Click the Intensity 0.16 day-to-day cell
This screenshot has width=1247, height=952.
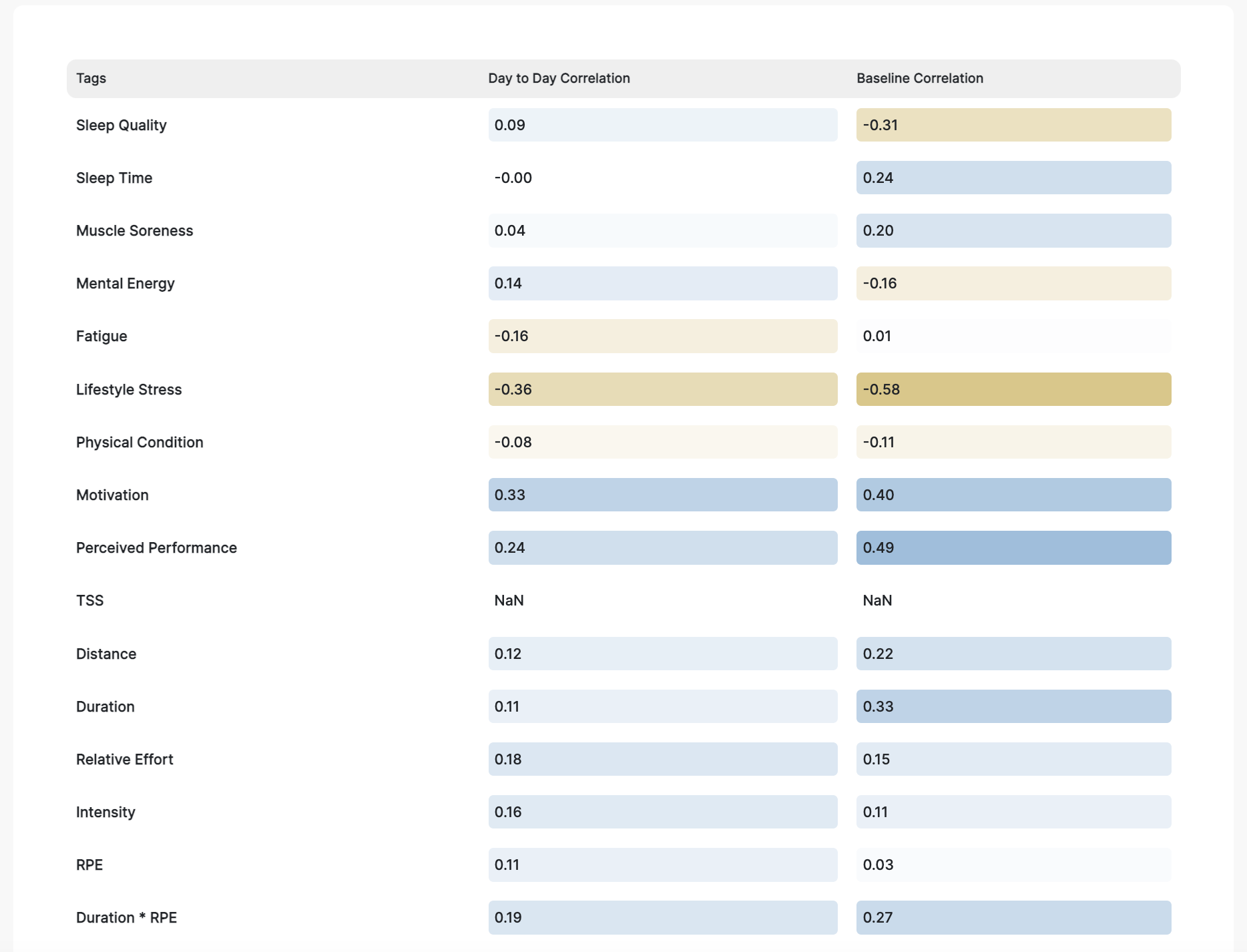(662, 812)
